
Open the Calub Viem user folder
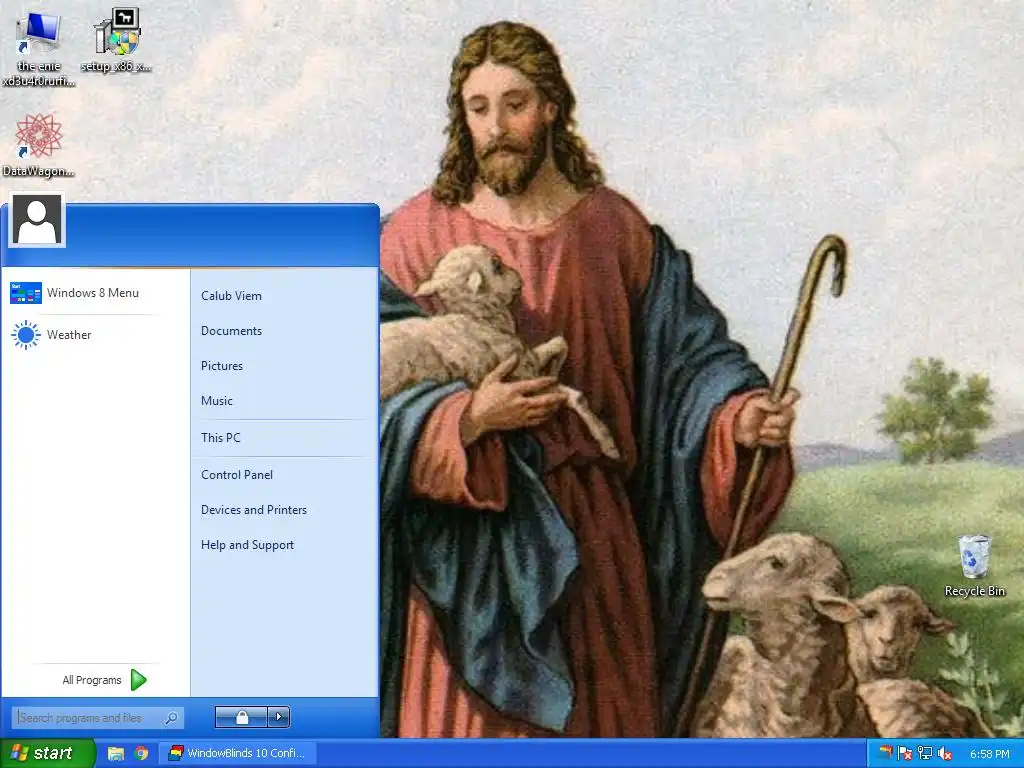(x=231, y=296)
